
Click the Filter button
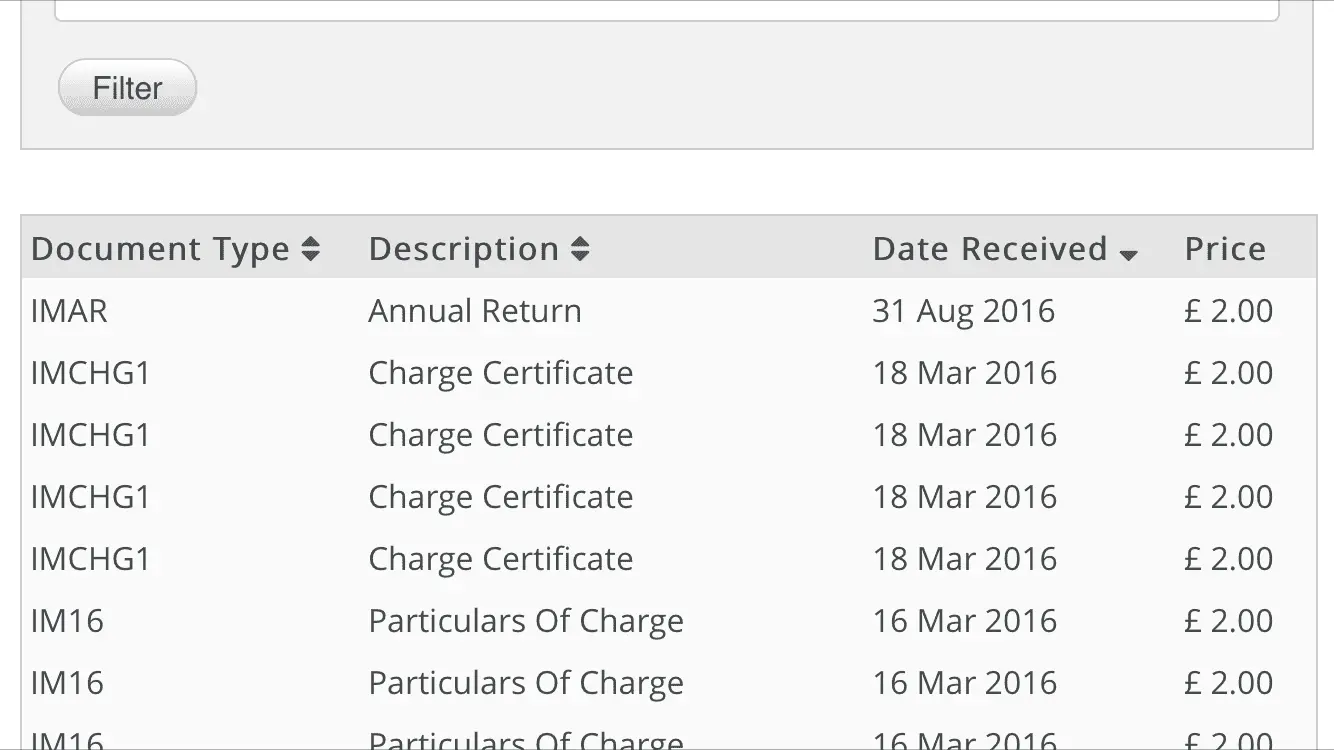(127, 88)
